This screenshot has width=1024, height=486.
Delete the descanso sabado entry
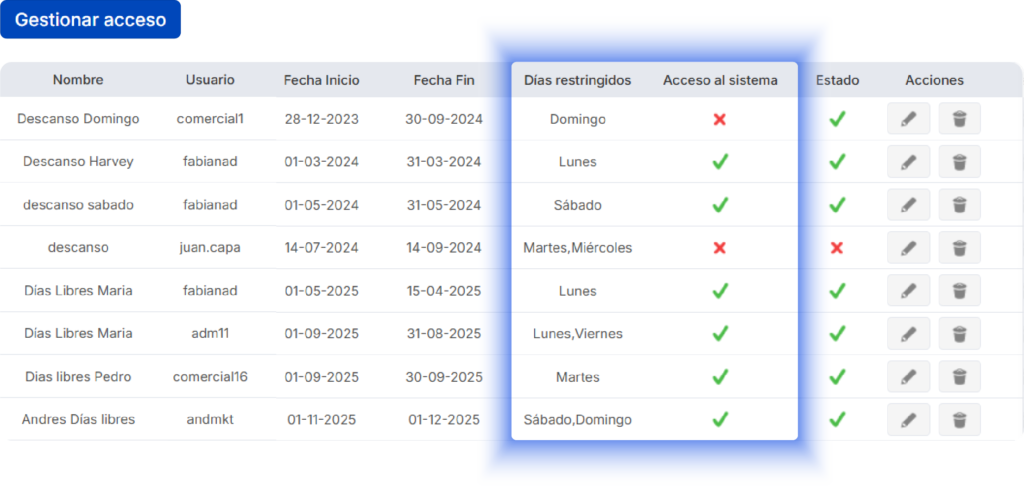[x=959, y=205]
